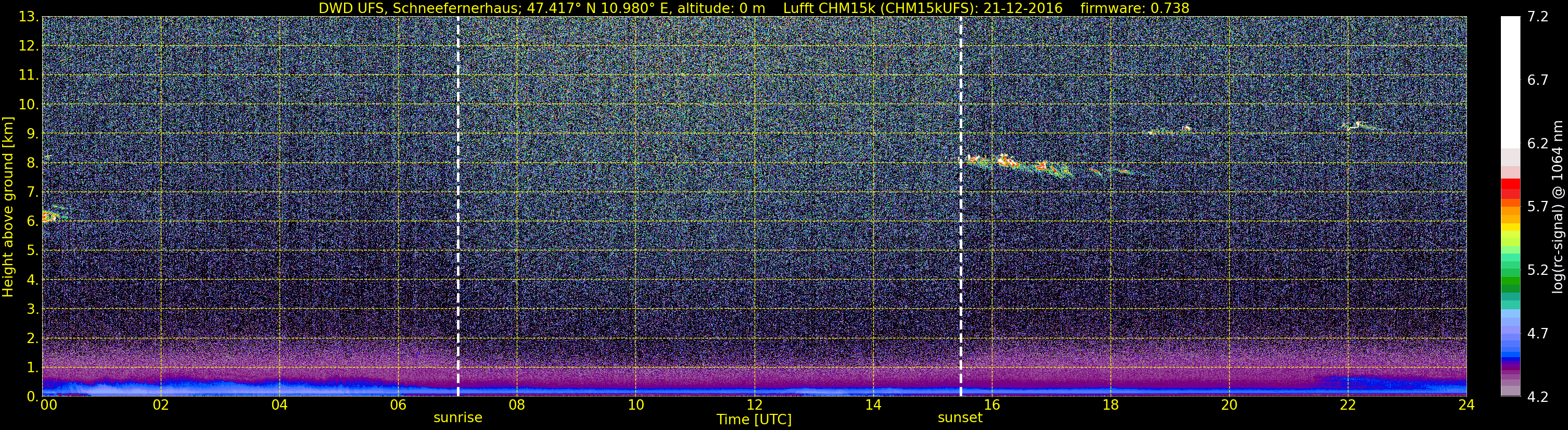Viewport: 1568px width, 430px height.
Task: Click the white top of the colorbar
Action: (1510, 82)
